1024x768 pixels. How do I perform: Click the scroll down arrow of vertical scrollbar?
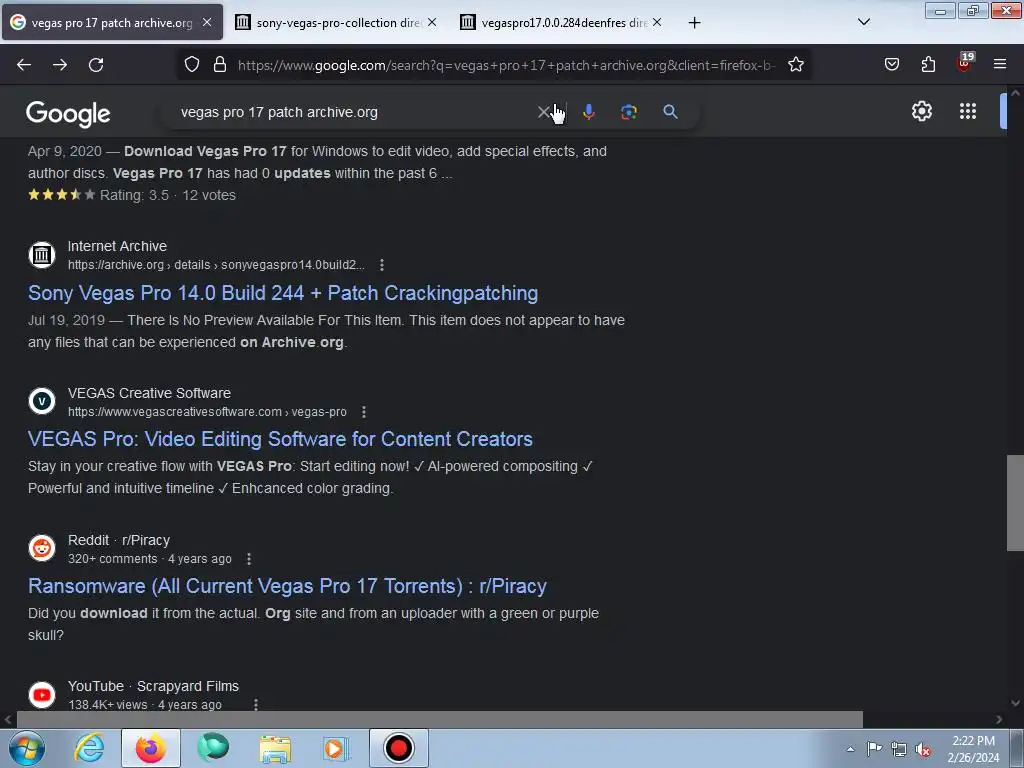point(1015,703)
